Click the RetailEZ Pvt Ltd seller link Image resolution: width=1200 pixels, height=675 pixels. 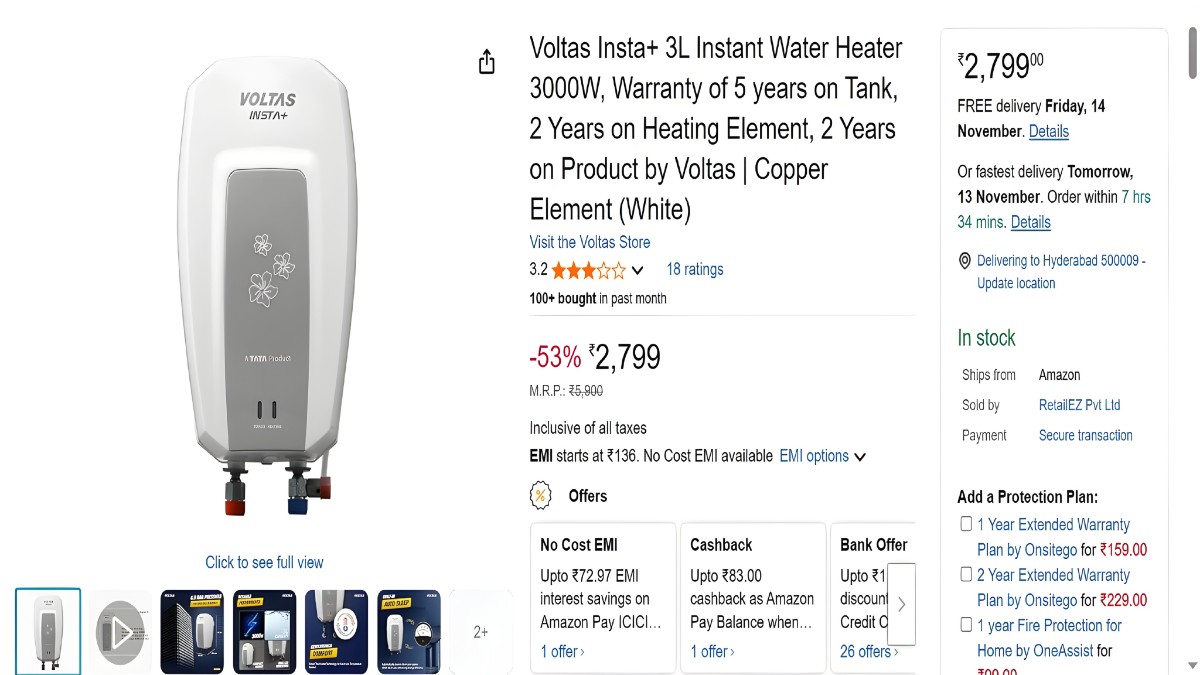point(1079,405)
